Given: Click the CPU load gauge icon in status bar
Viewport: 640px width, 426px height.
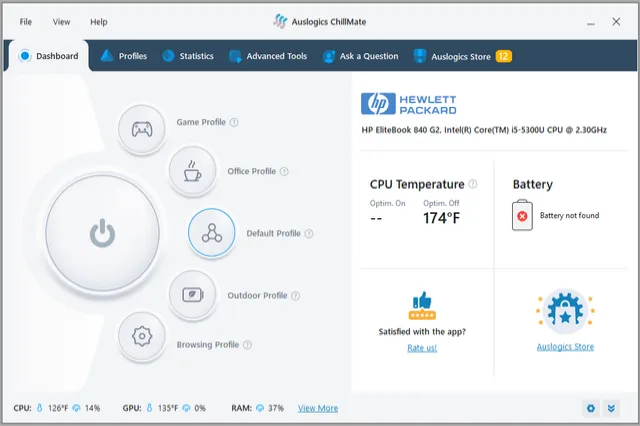Looking at the screenshot, I should coord(76,408).
